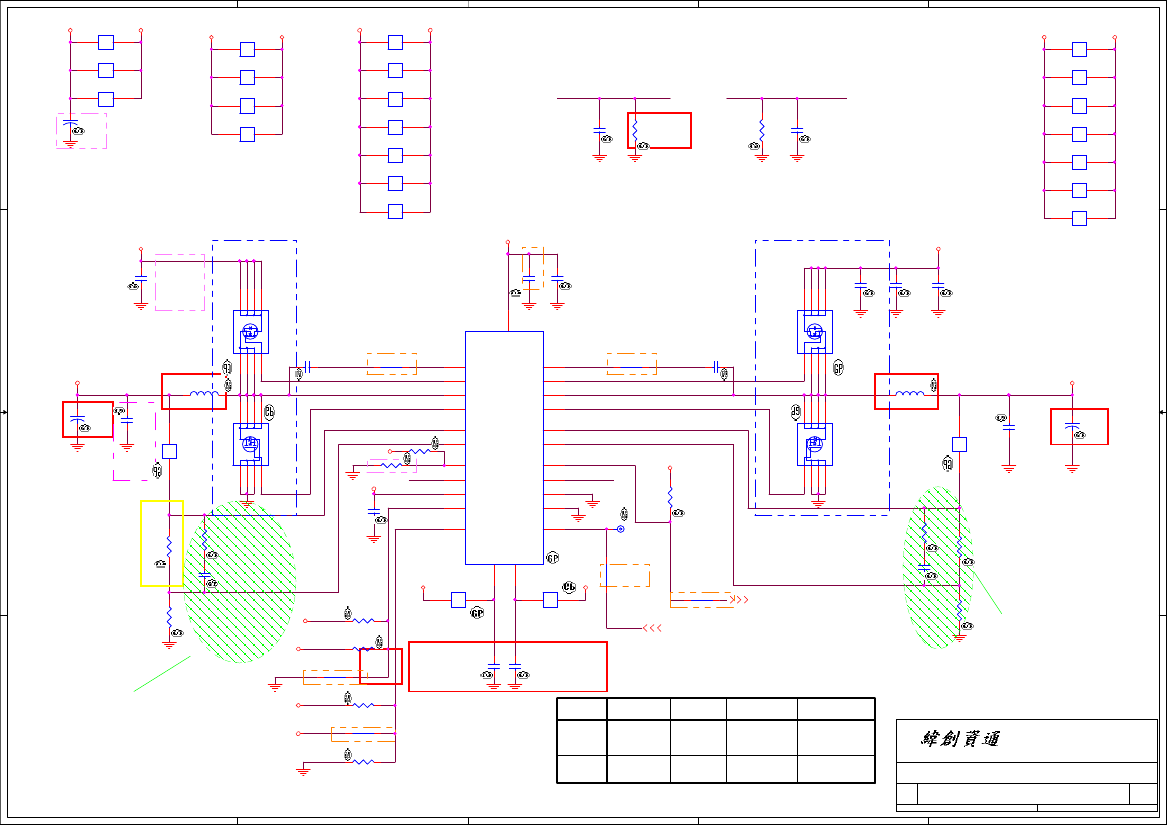Viewport: 1167px width, 825px height.
Task: Click the horizontal bootstrap capacitor left of the IC
Action: [307, 366]
